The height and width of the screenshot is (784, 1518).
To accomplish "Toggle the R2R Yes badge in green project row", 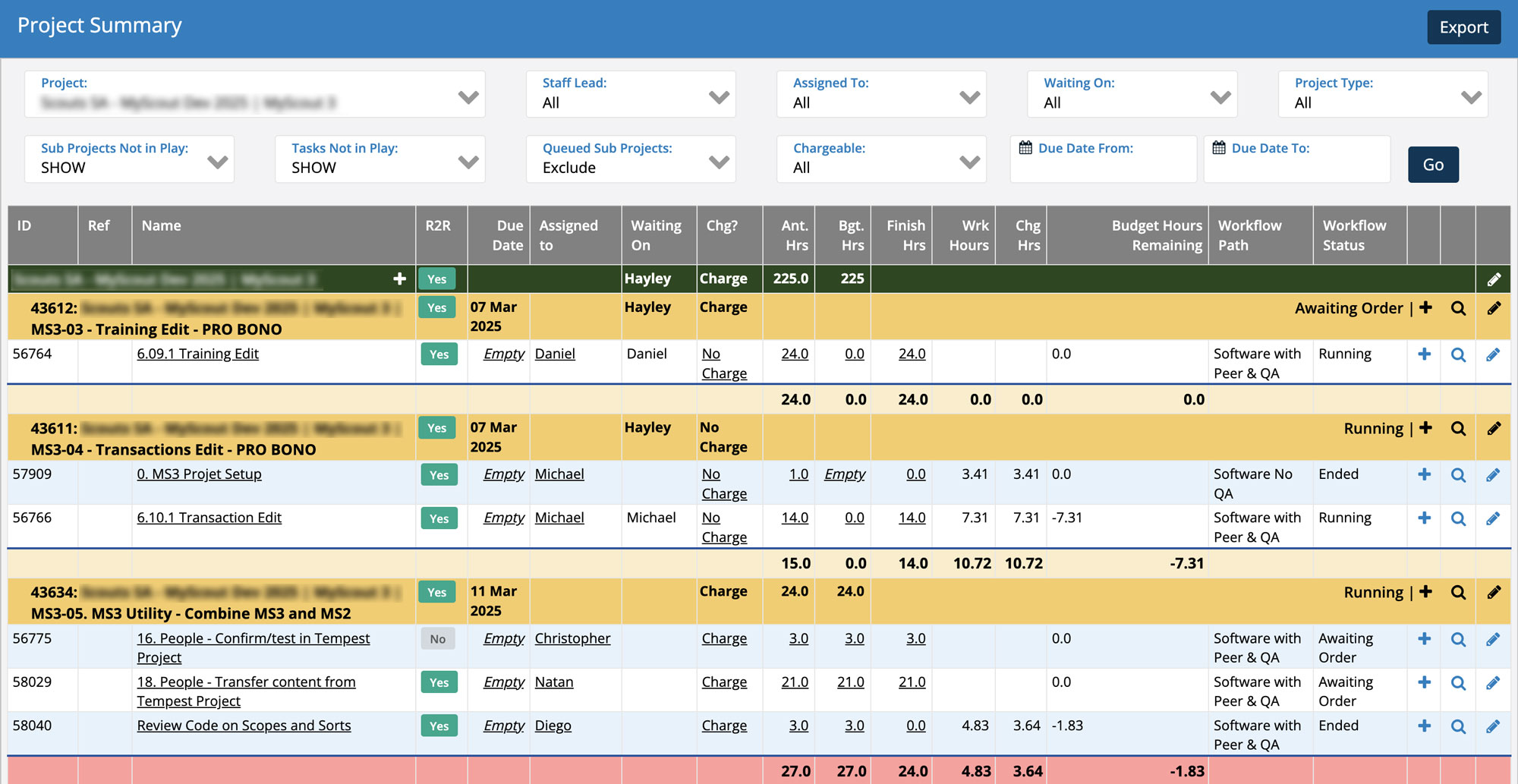I will (x=437, y=279).
